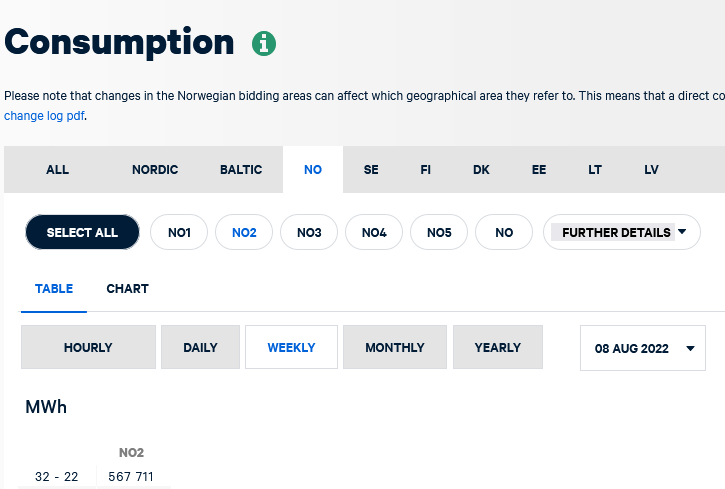This screenshot has width=725, height=489.
Task: Switch to the CHART view tab
Action: coord(128,289)
